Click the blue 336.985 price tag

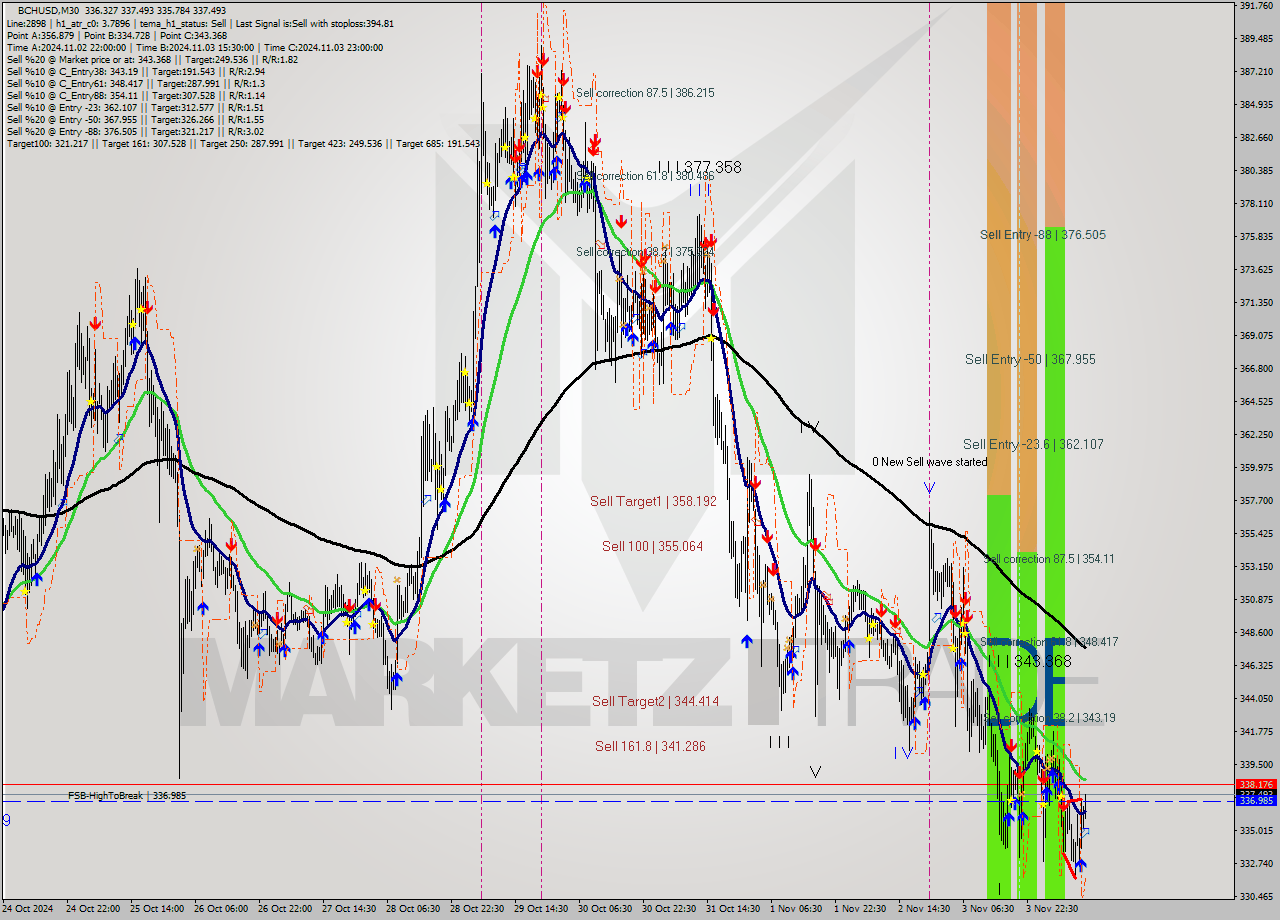[x=1256, y=801]
